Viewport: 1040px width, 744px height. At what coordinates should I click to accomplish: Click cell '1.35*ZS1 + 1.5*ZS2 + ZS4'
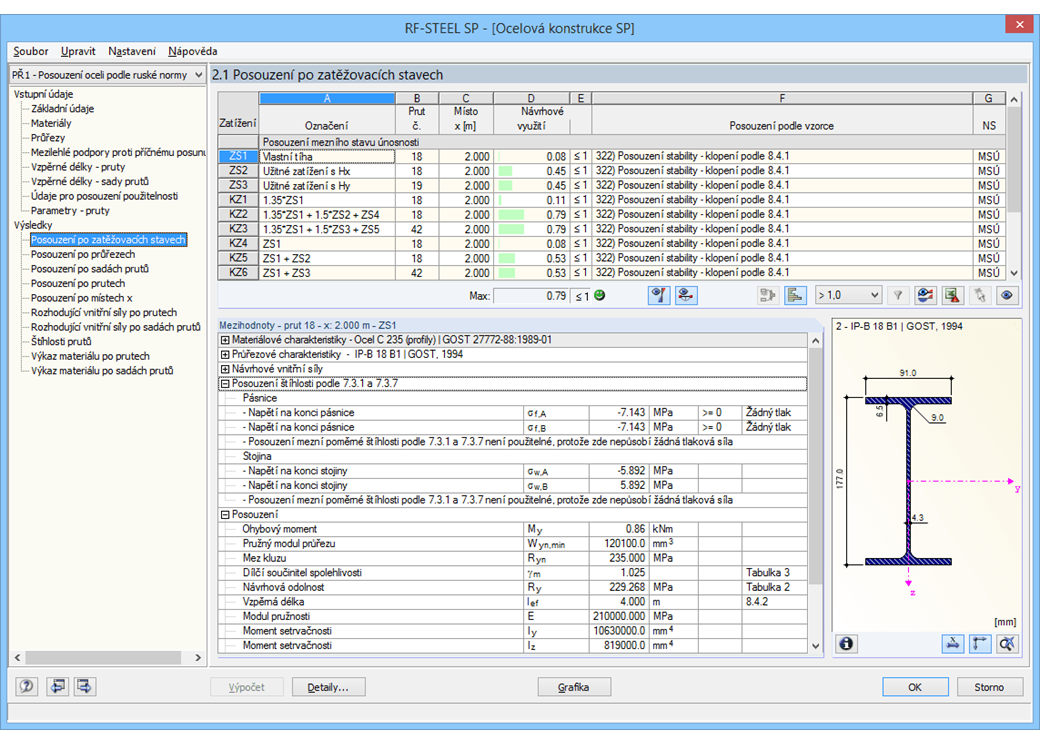(x=327, y=215)
